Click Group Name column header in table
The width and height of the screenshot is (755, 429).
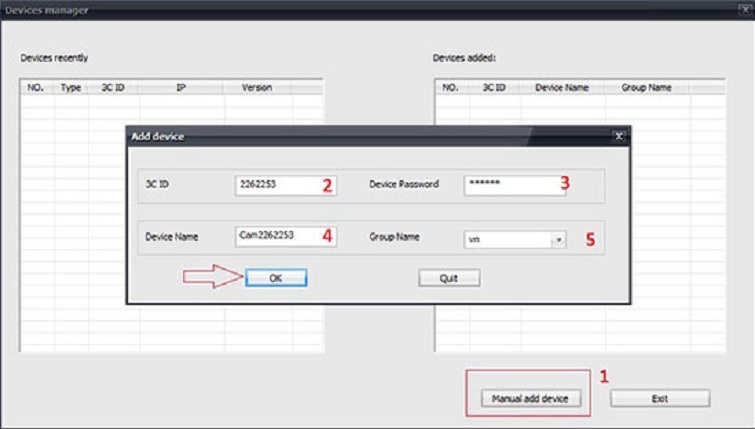646,88
